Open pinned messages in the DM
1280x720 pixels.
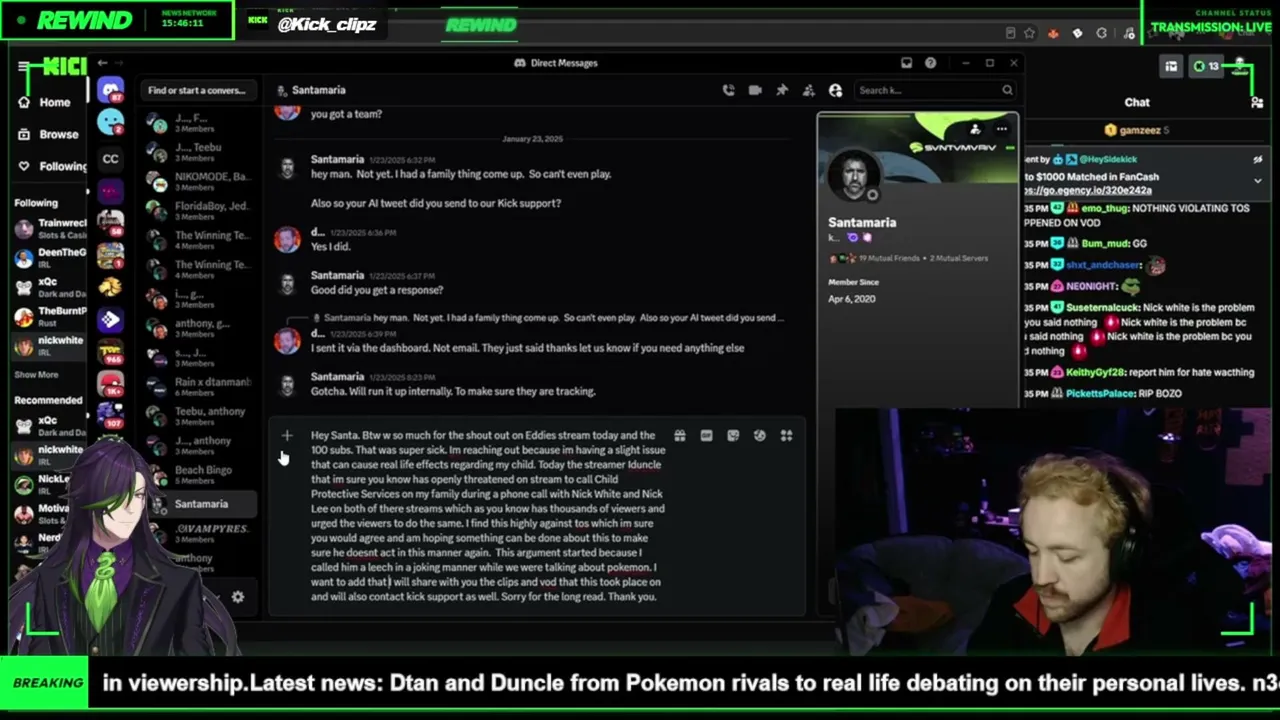782,90
